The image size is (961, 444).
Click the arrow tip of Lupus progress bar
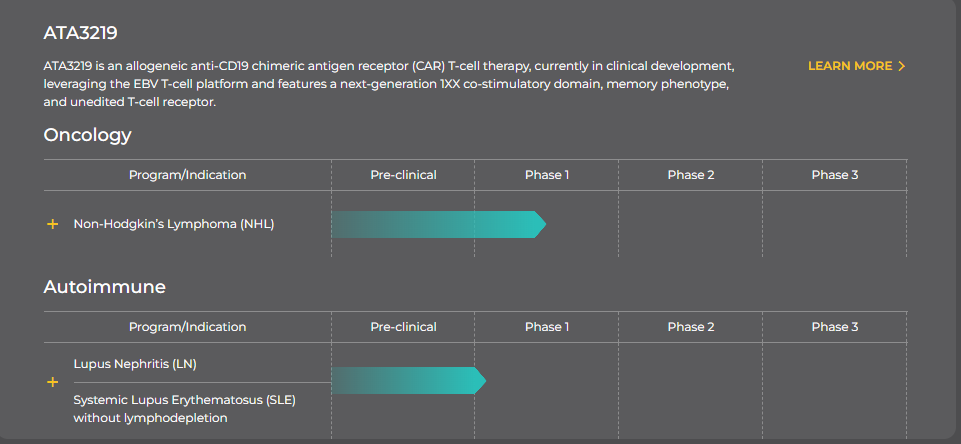pyautogui.click(x=480, y=381)
